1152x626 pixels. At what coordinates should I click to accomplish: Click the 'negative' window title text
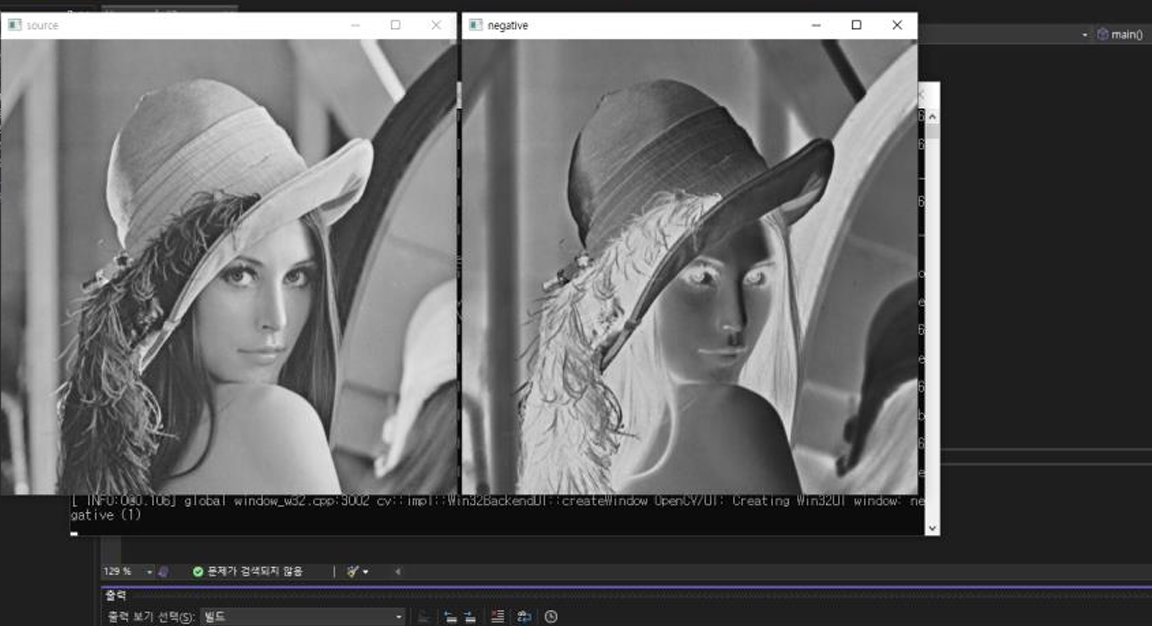click(508, 25)
